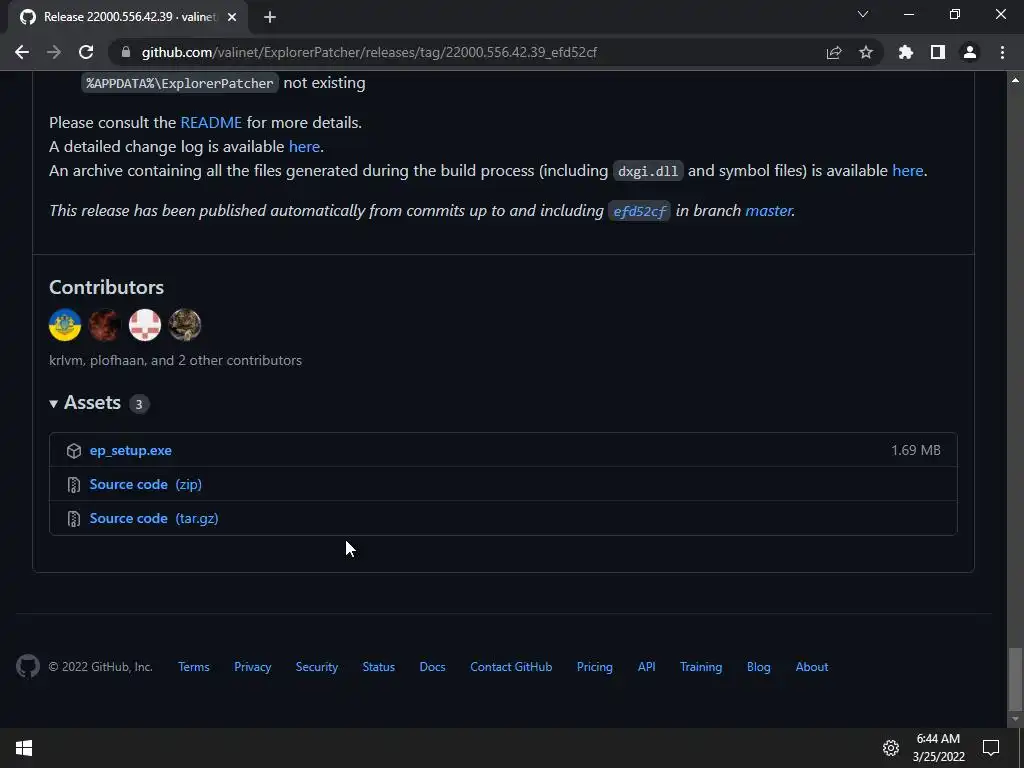
Task: Open the master branch link
Action: 769,210
